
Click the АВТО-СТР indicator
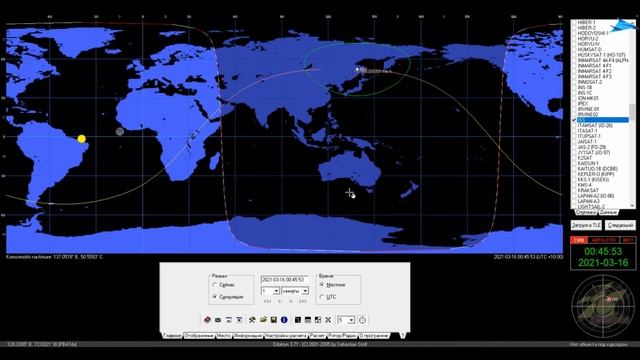603,240
